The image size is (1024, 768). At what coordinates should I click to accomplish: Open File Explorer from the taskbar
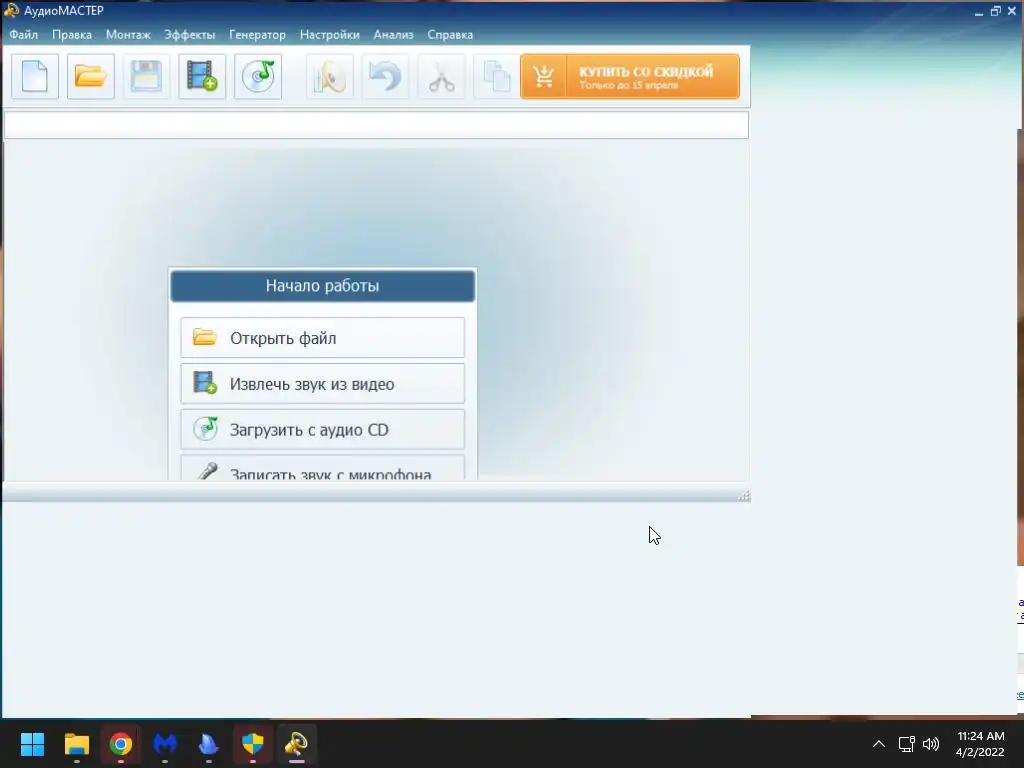[x=76, y=744]
